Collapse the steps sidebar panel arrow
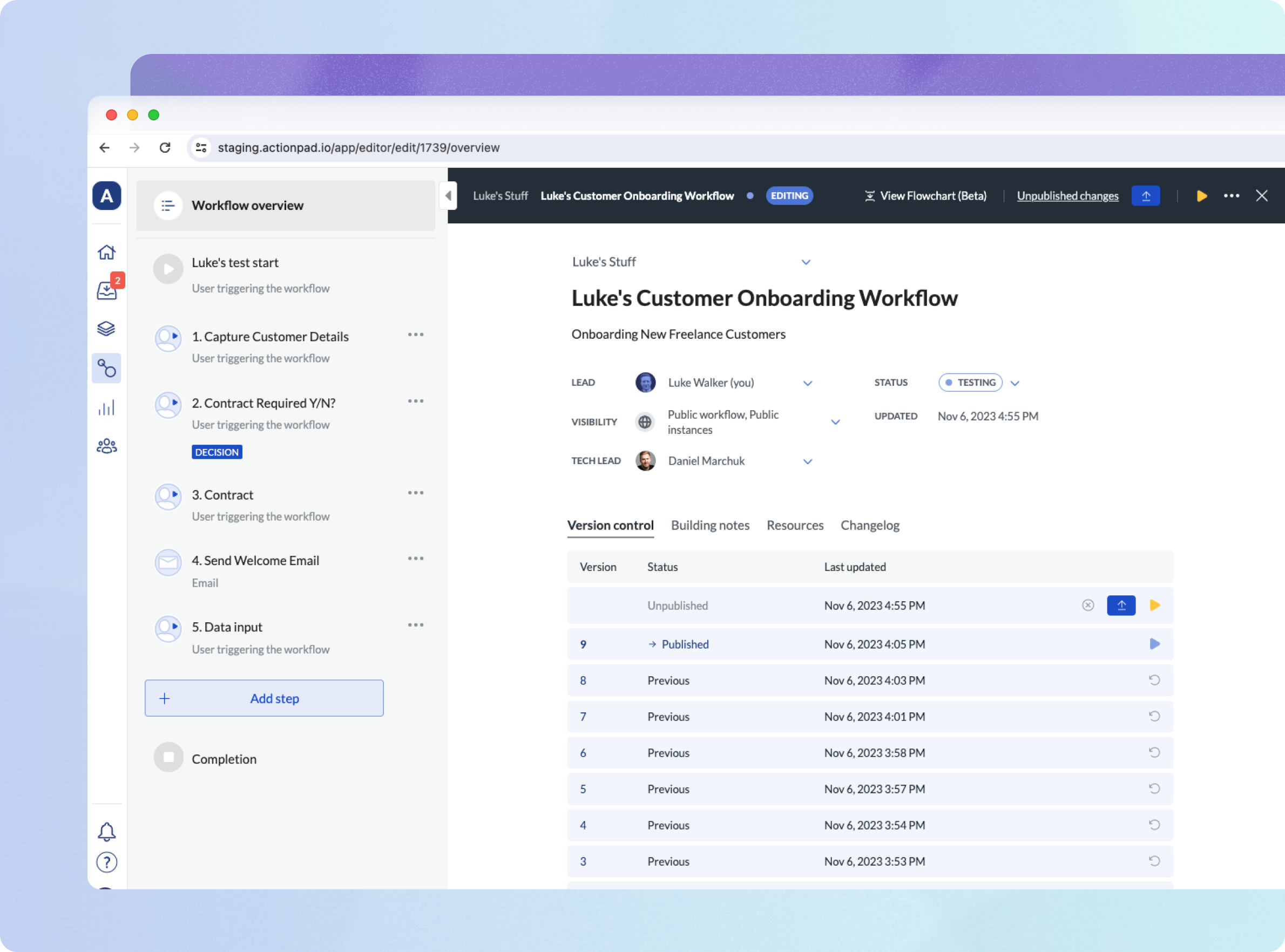The height and width of the screenshot is (952, 1285). click(449, 196)
